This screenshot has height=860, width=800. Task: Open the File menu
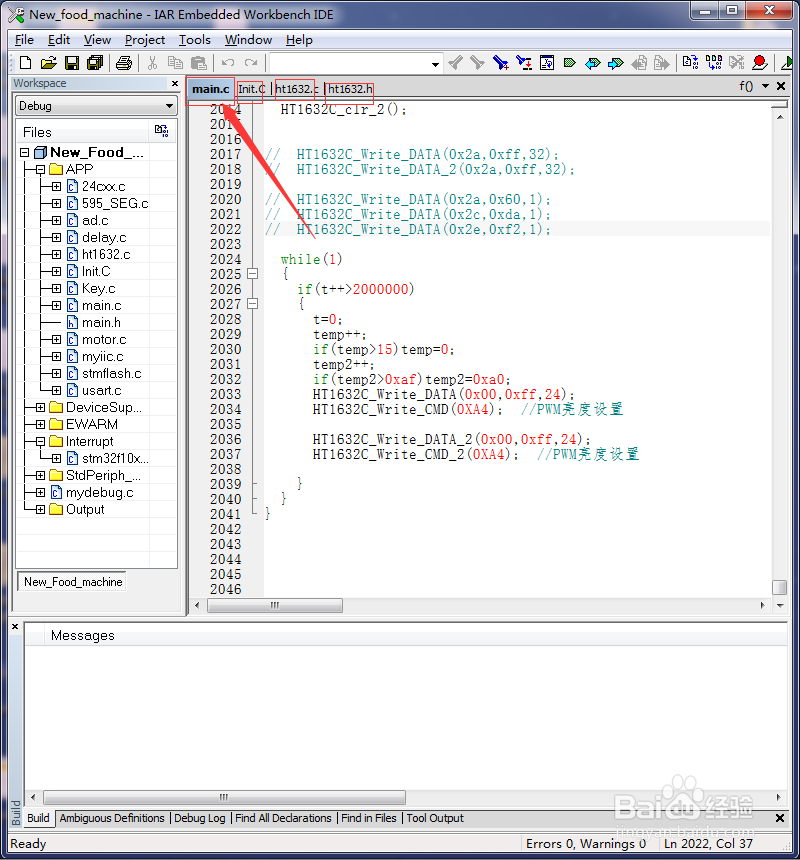[x=24, y=39]
